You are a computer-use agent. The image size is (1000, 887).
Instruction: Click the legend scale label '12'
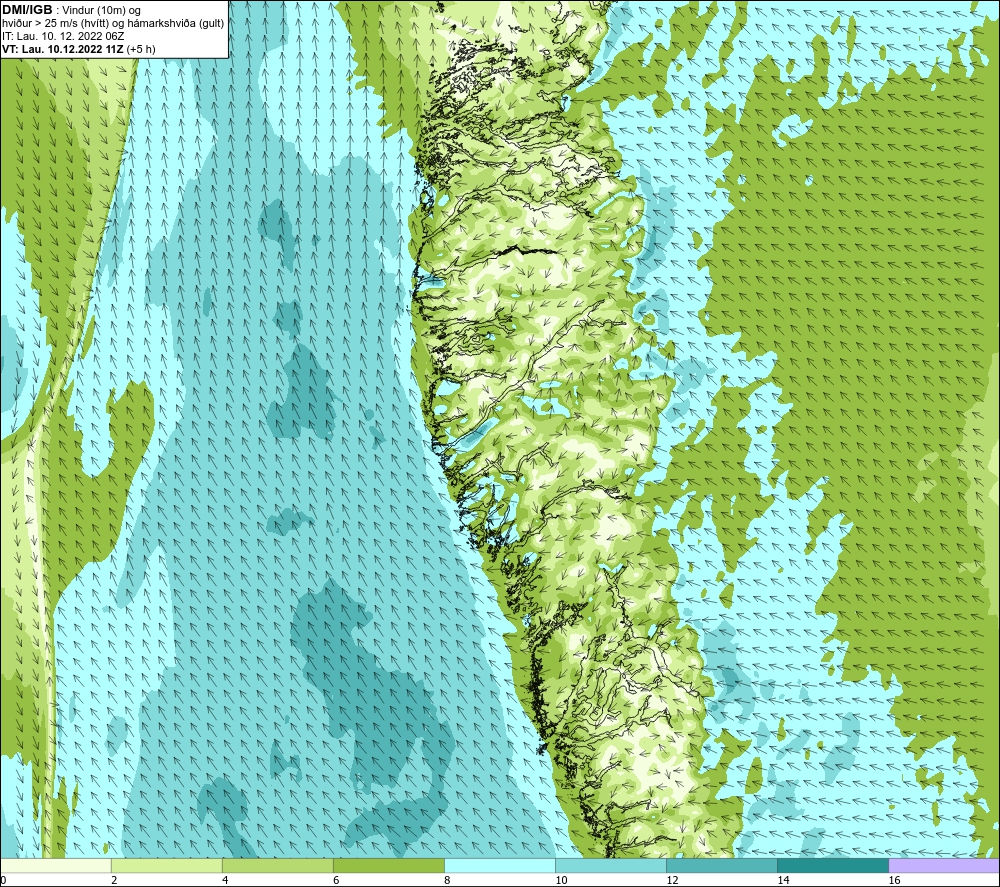point(672,880)
